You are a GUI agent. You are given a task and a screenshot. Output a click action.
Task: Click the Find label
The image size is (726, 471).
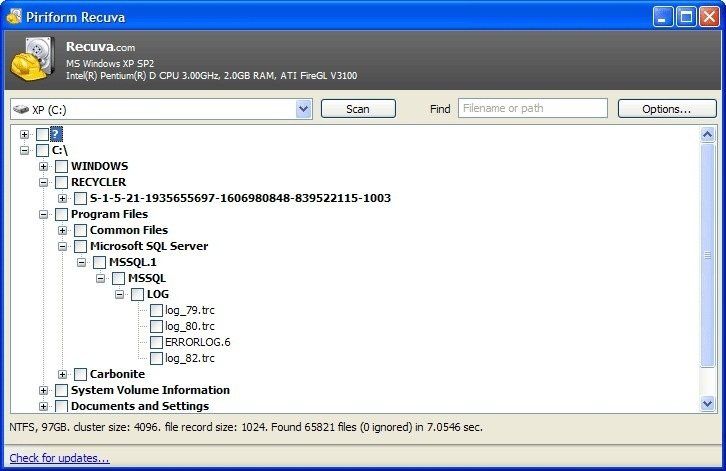point(440,109)
